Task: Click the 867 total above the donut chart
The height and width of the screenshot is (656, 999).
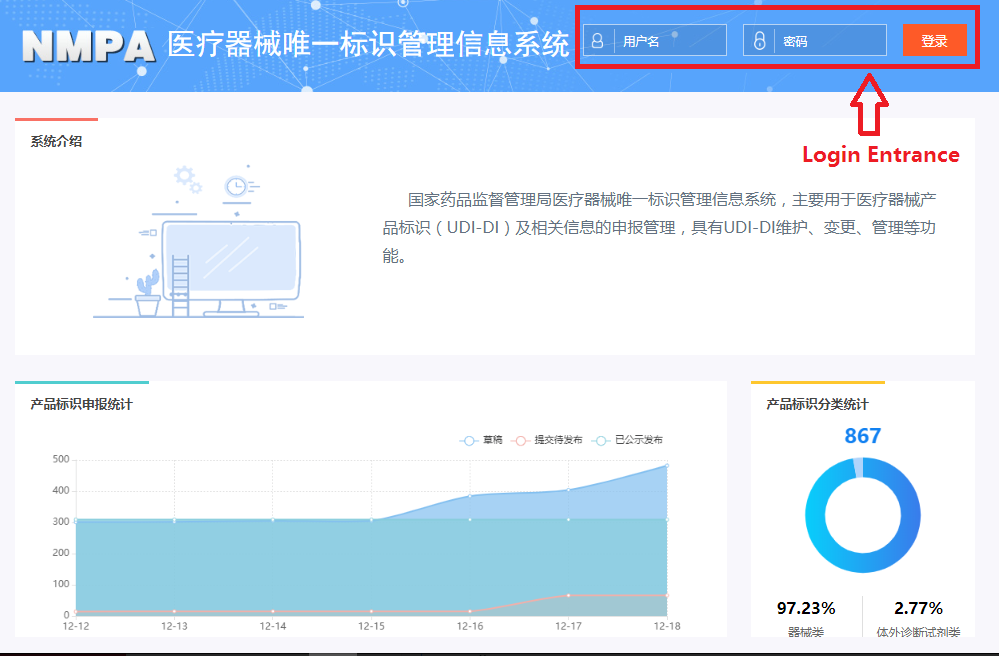Action: point(862,436)
